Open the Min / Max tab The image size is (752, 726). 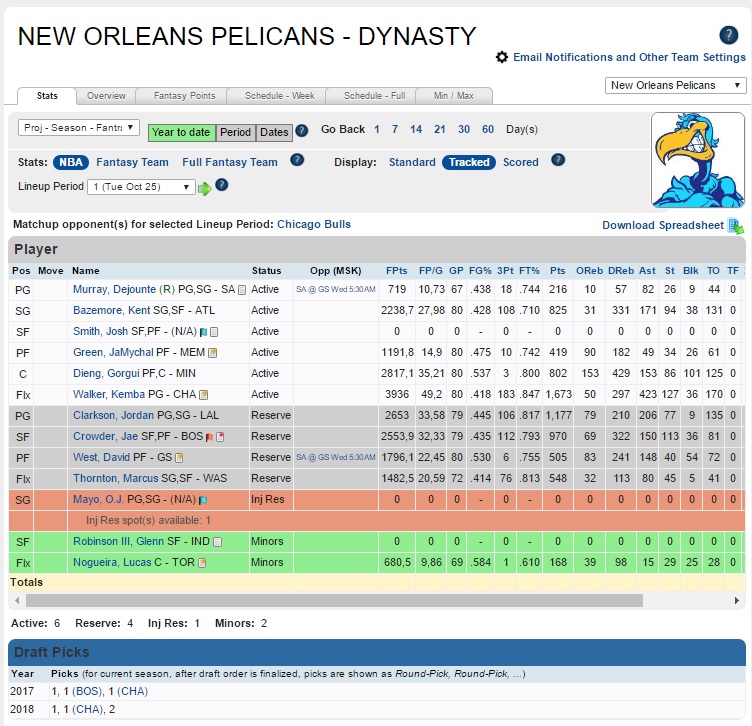[x=454, y=96]
